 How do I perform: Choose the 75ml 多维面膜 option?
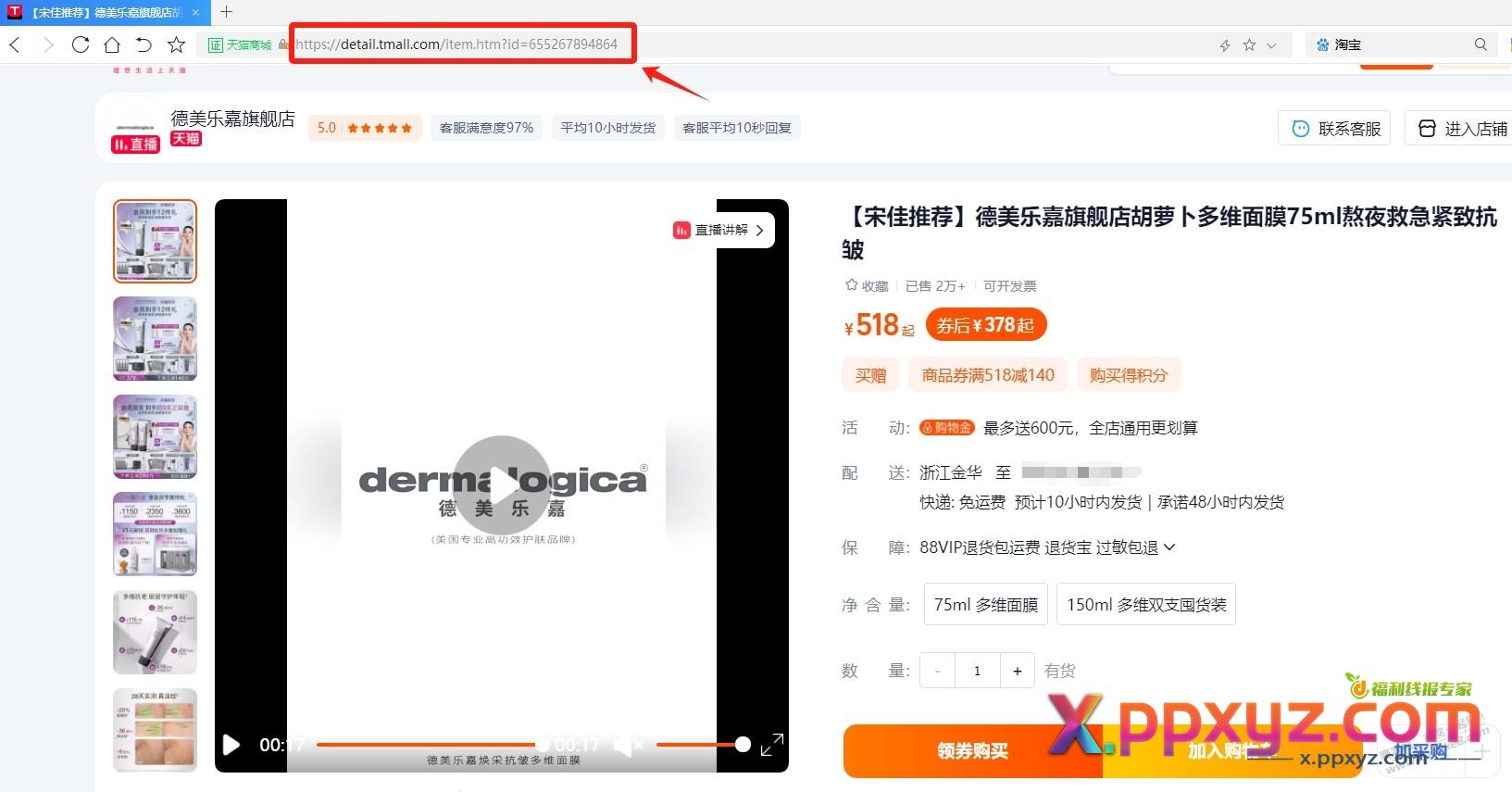[986, 605]
